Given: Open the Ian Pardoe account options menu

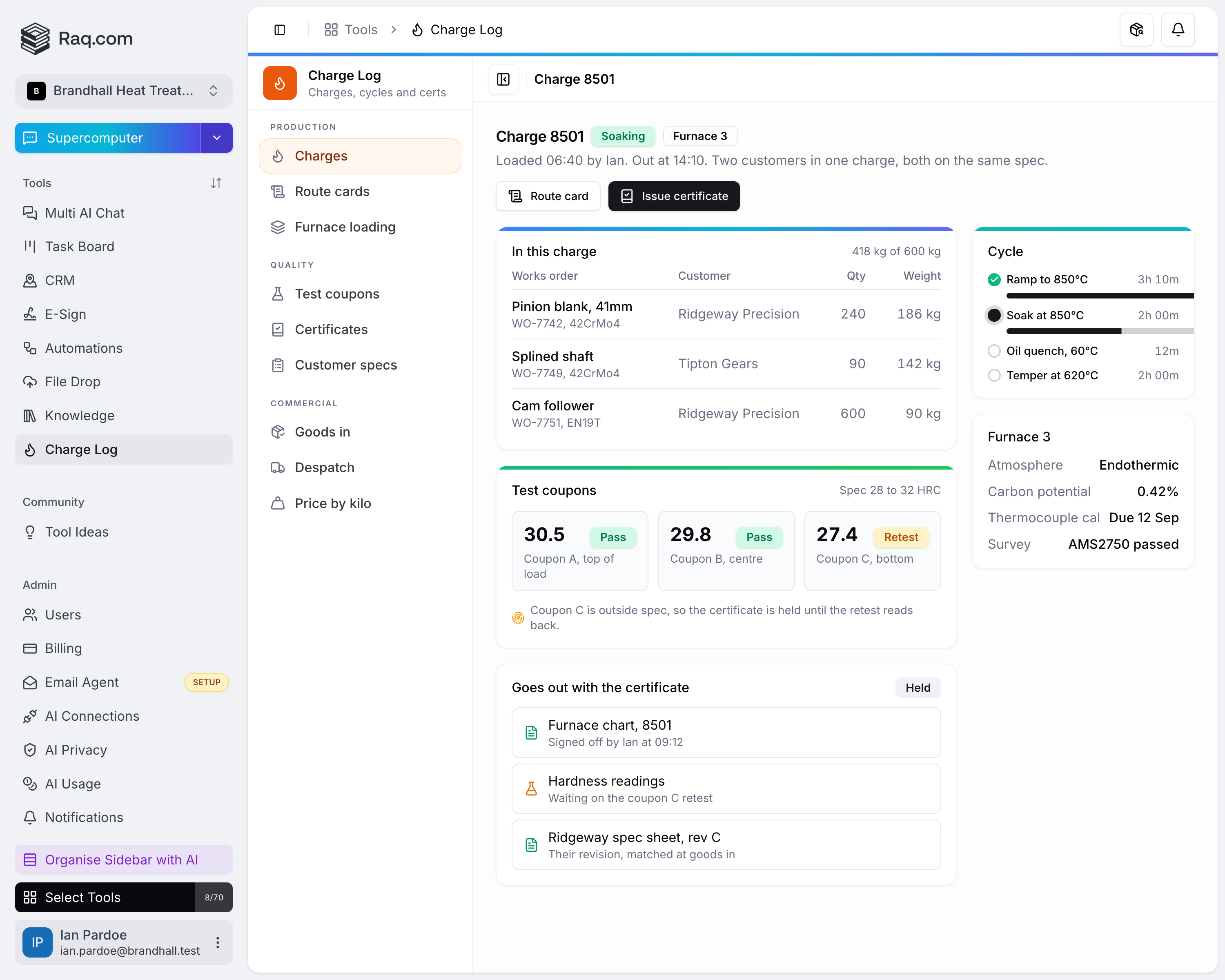Looking at the screenshot, I should coord(218,943).
